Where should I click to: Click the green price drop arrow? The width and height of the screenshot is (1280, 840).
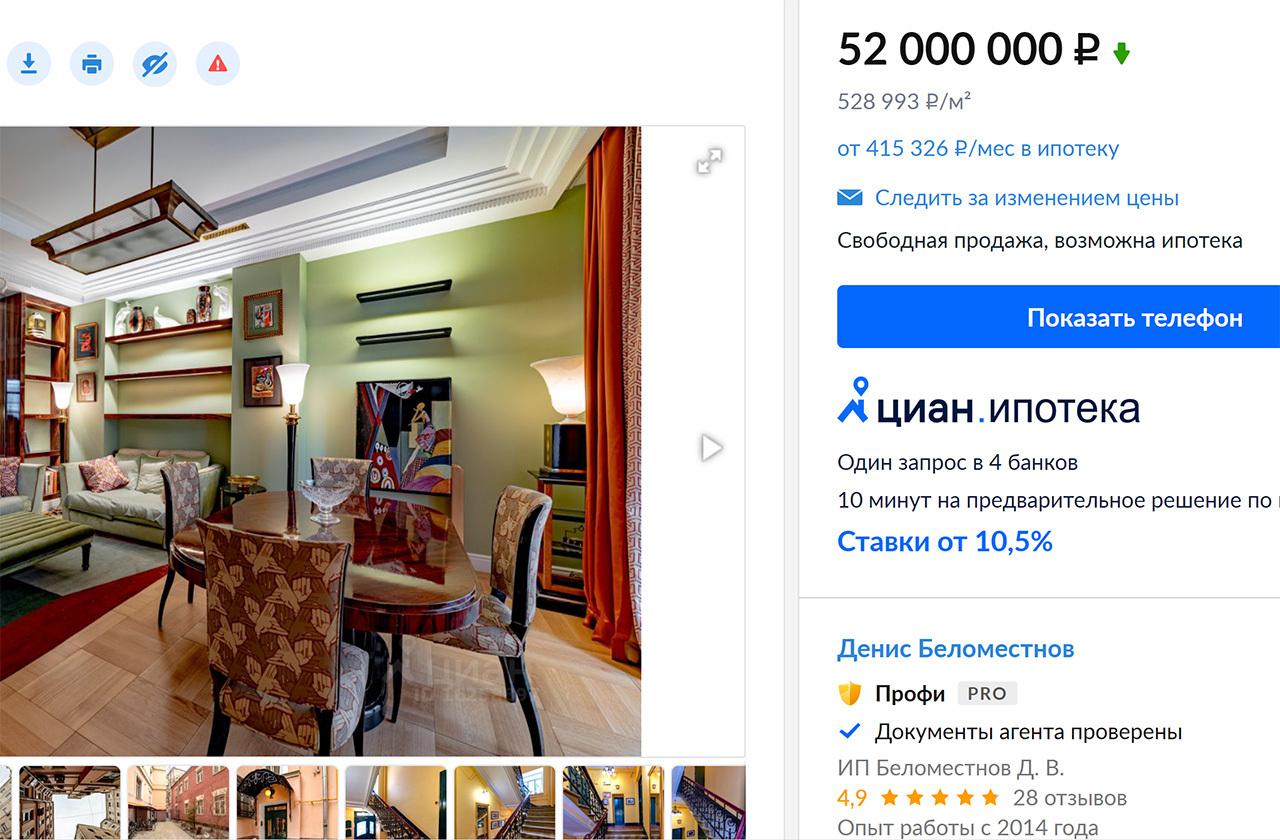(x=1121, y=53)
